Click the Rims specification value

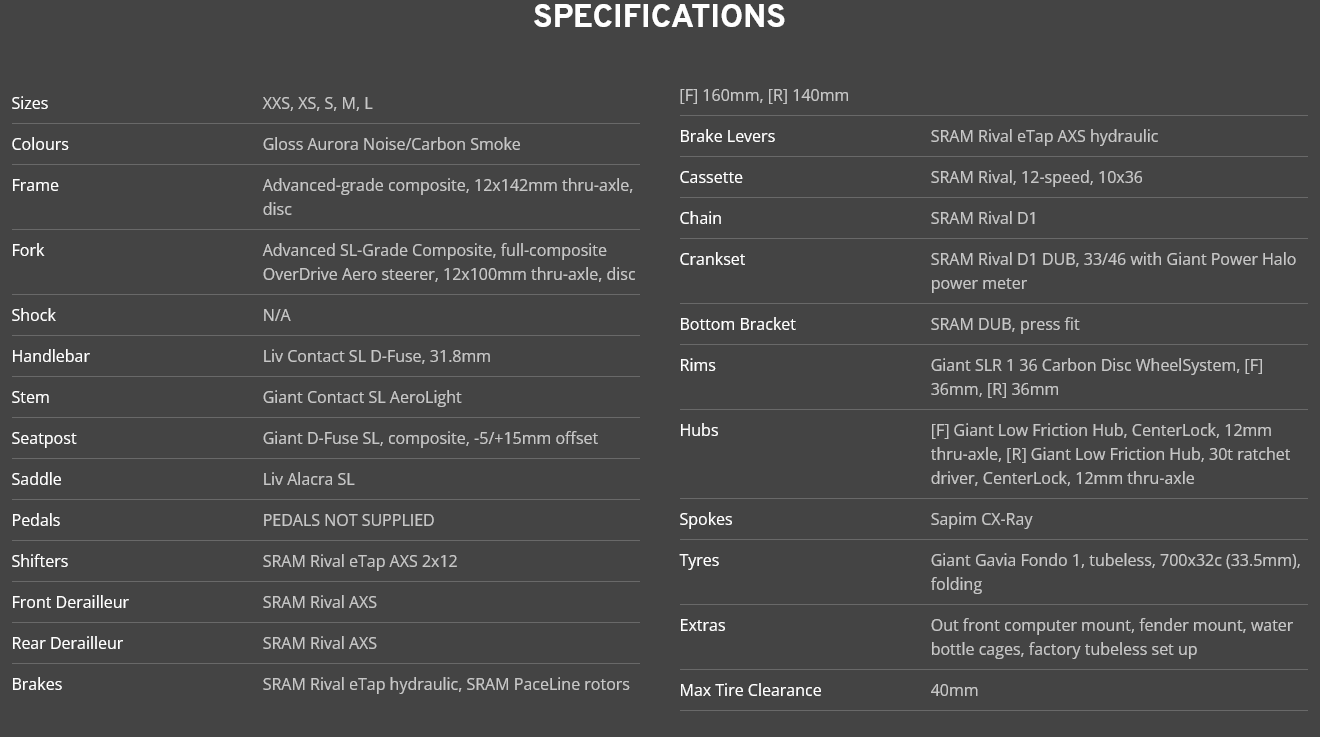click(1096, 377)
